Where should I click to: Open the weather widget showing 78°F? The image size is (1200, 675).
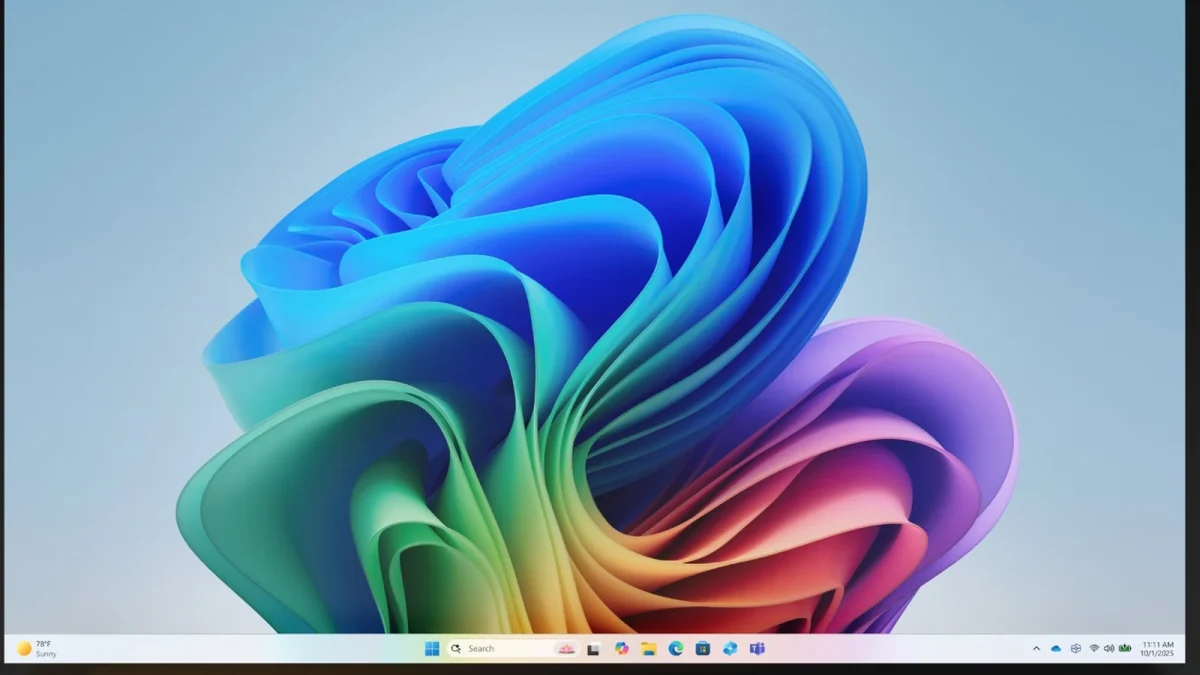(x=37, y=648)
